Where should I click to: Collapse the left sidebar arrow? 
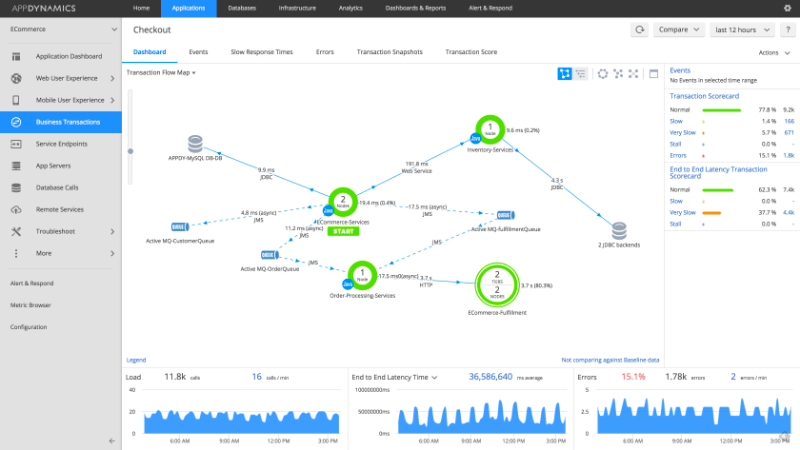pos(112,441)
